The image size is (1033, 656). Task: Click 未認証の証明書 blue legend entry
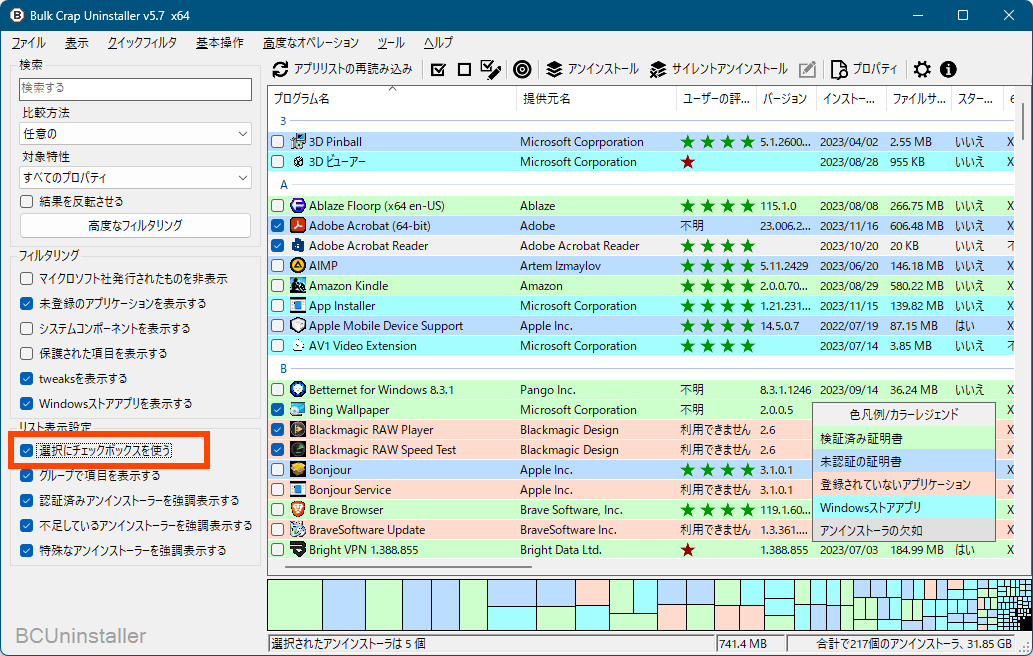click(x=903, y=461)
